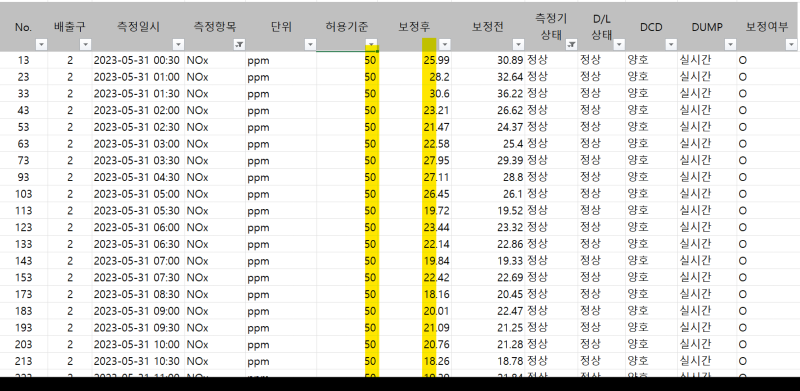Open the DUMP column filter dropdown
800x391 pixels.
click(731, 45)
